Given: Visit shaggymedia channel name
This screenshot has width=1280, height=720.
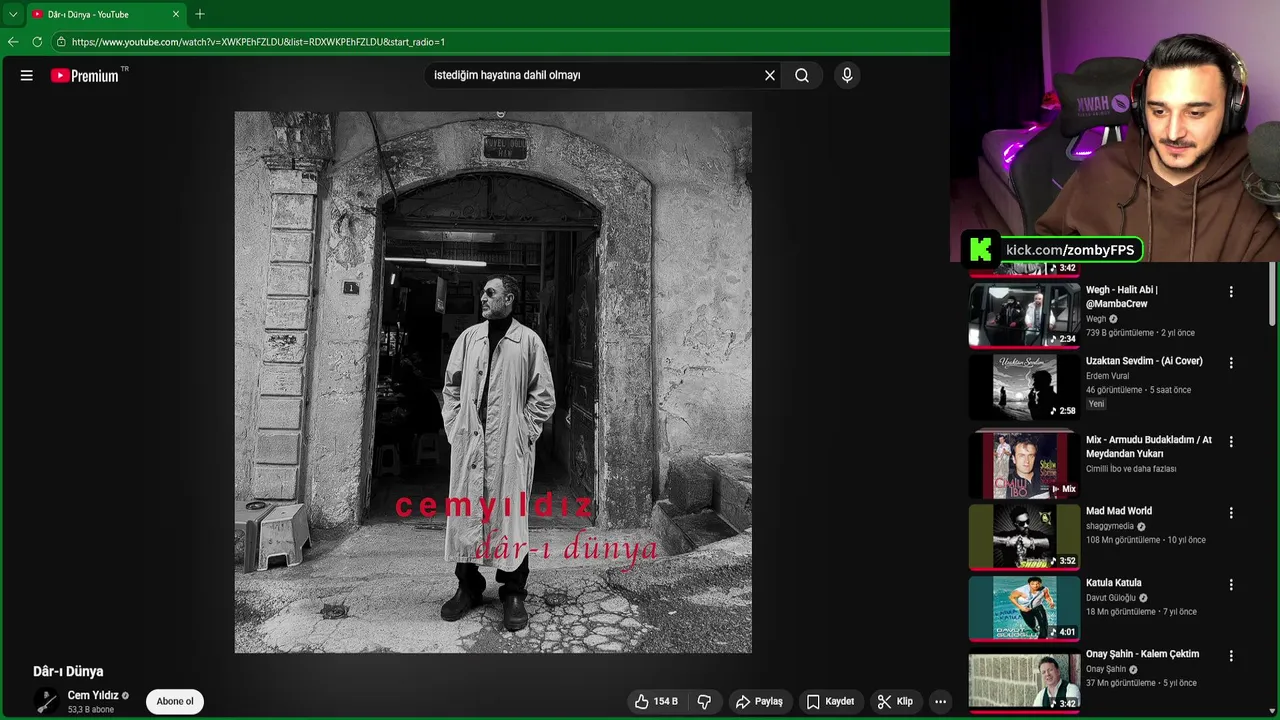Looking at the screenshot, I should tap(1110, 526).
